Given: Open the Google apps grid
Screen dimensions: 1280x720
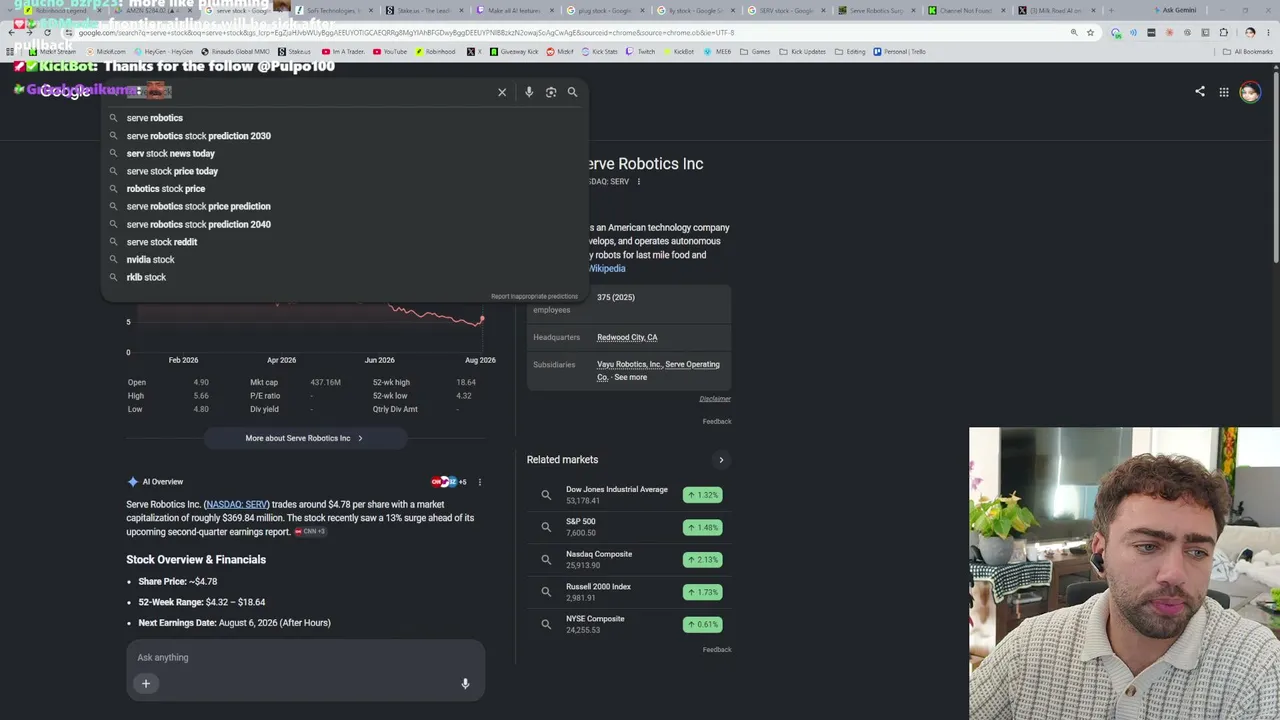Looking at the screenshot, I should [1224, 92].
